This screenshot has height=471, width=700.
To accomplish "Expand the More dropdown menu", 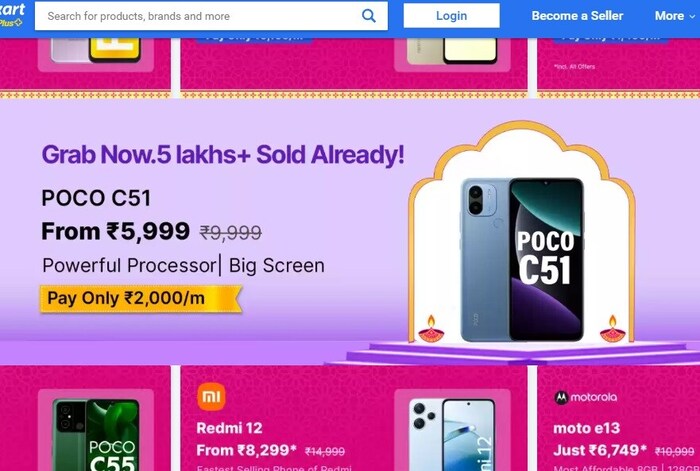I will [675, 16].
